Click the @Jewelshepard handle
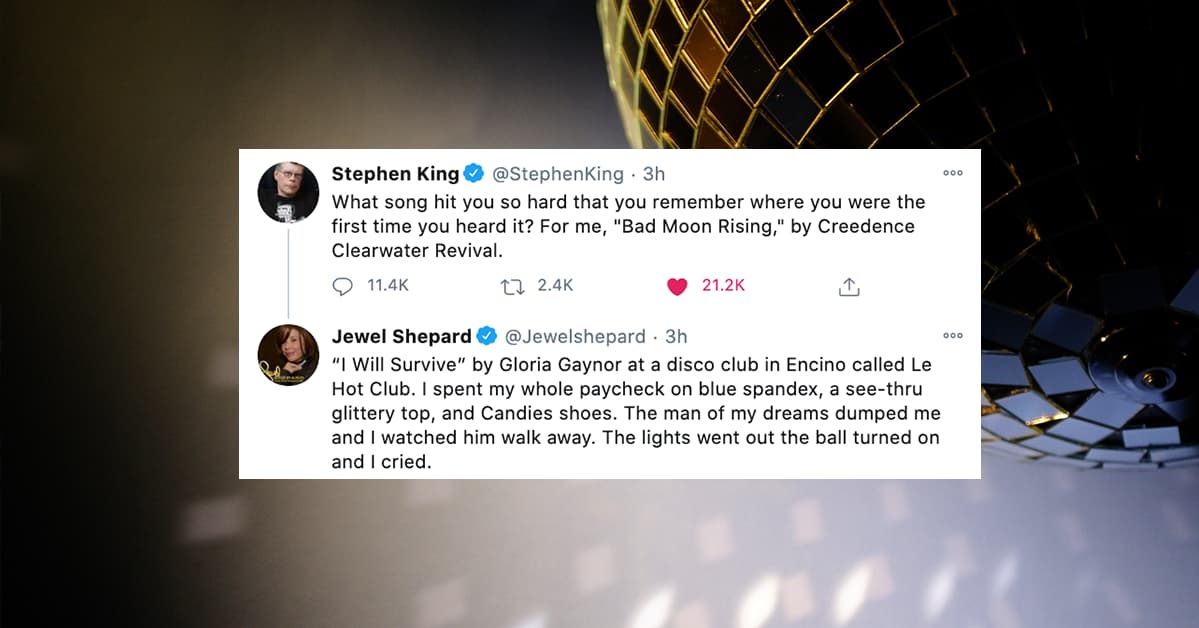The height and width of the screenshot is (628, 1199). coord(575,336)
